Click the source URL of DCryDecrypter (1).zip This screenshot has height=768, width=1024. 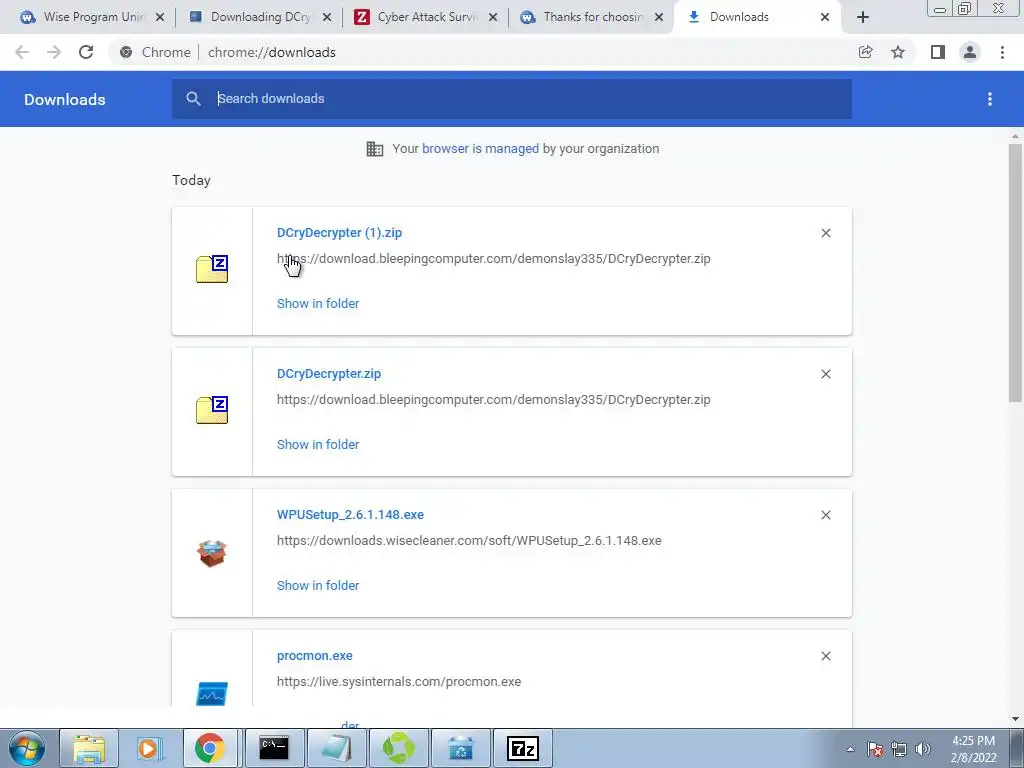(x=494, y=259)
